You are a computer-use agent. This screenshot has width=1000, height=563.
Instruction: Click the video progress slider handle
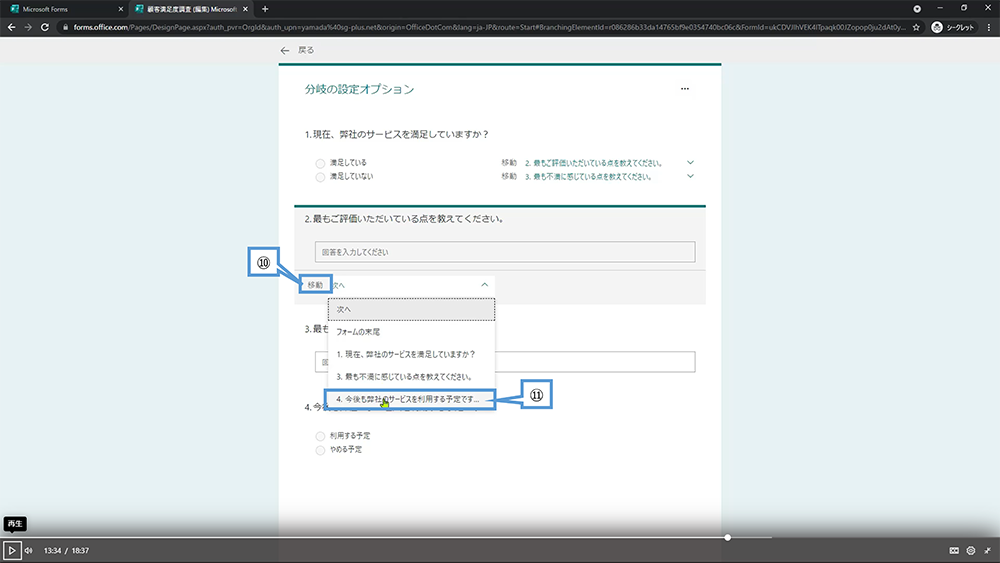(728, 537)
